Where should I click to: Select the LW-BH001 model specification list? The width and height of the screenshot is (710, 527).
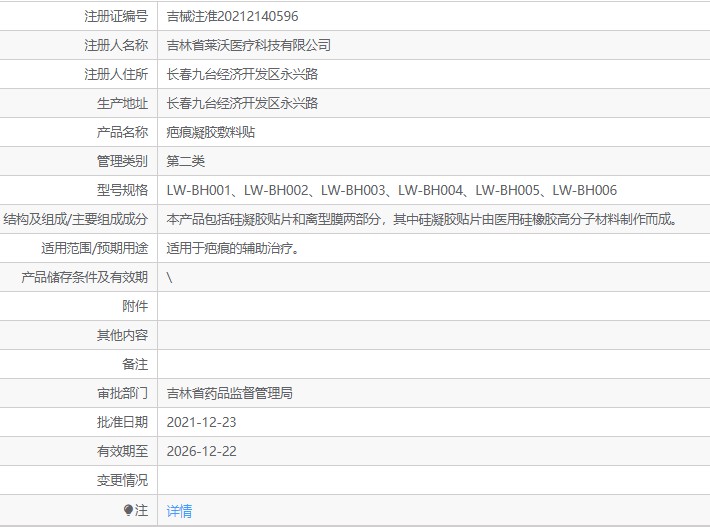click(x=392, y=190)
